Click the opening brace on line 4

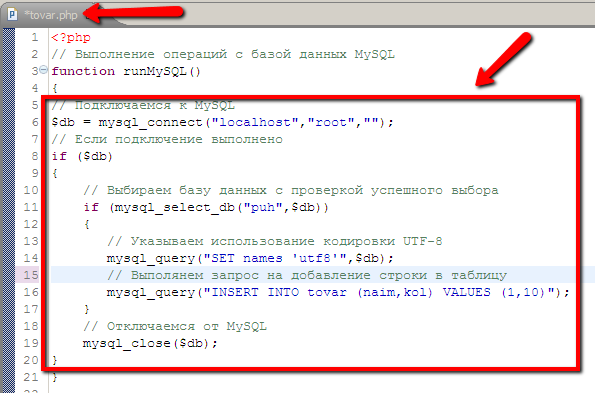point(55,88)
